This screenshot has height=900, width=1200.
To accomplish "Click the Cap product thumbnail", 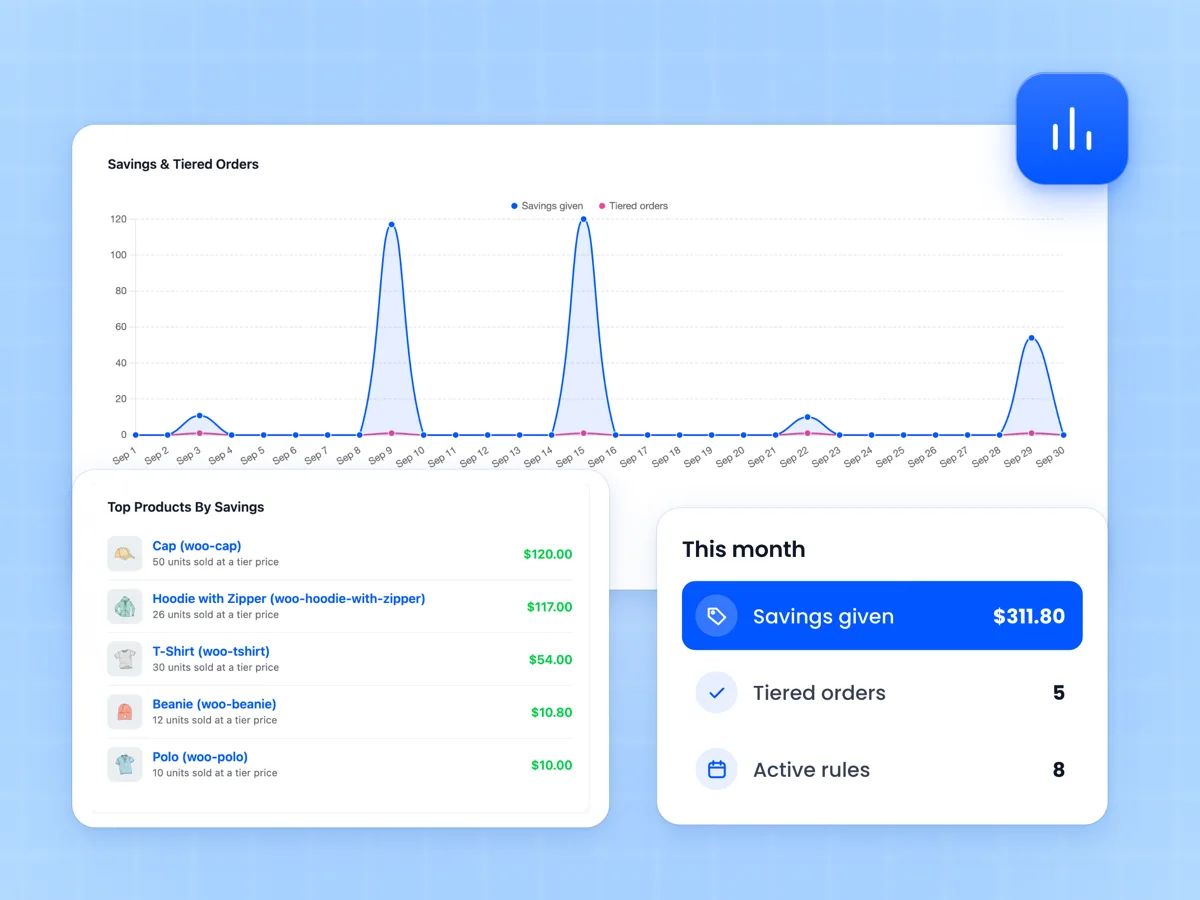I will click(125, 553).
